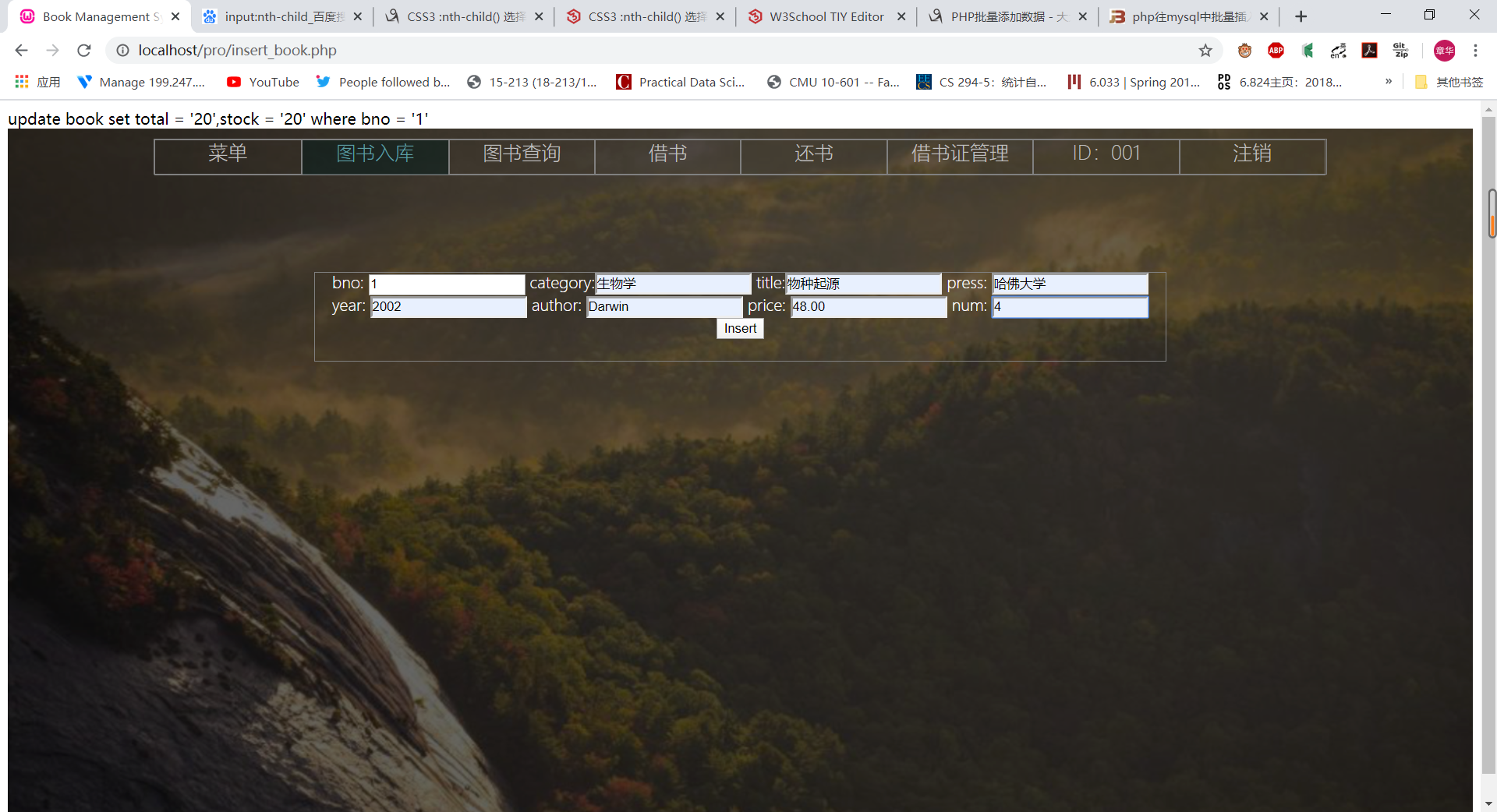
Task: Click the scrollbar down arrow
Action: point(1488,803)
